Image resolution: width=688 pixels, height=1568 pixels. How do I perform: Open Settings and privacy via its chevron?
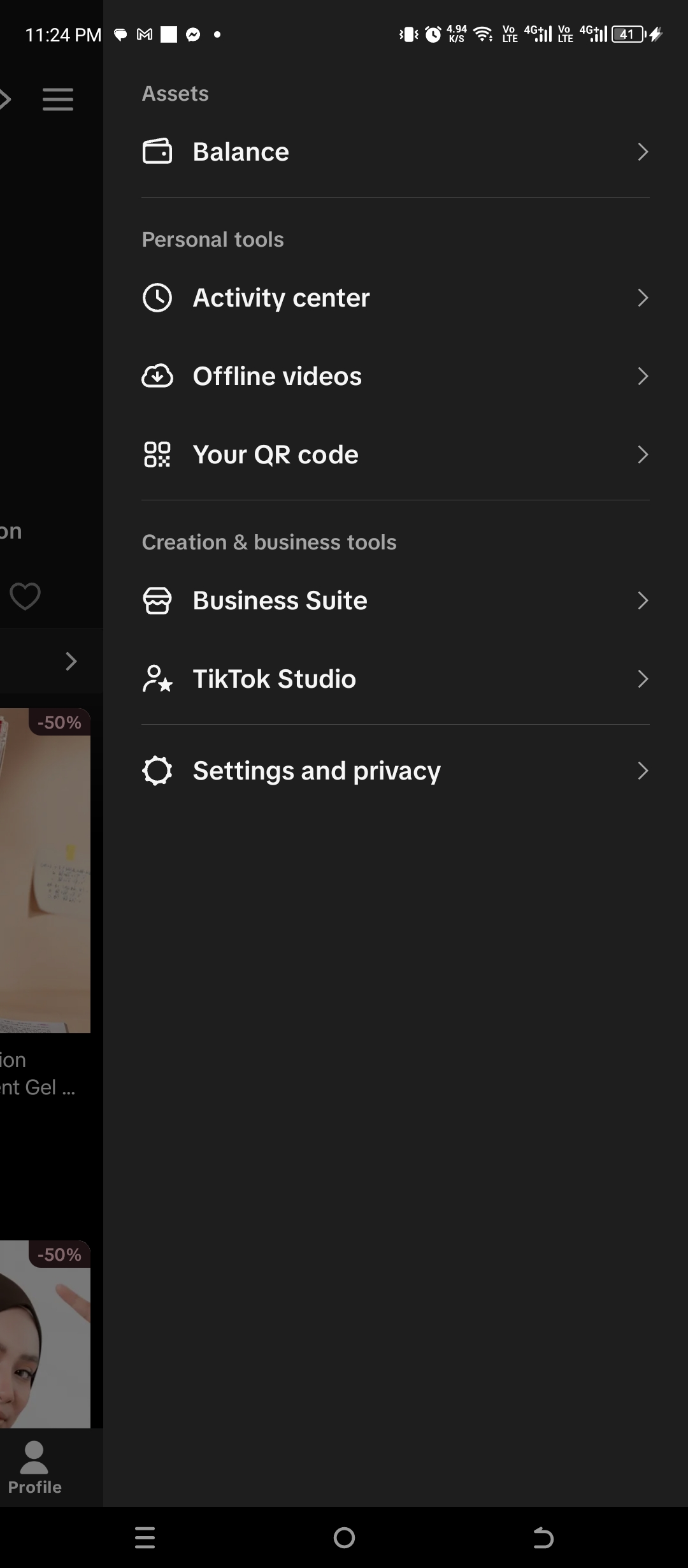(643, 771)
